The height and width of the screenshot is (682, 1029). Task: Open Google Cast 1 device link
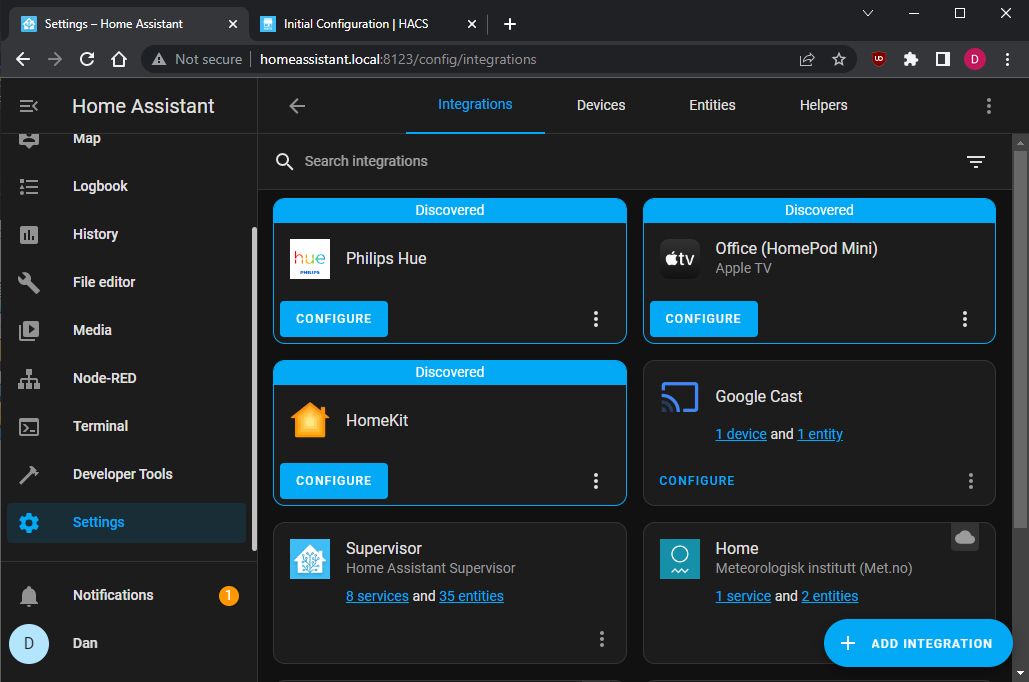pos(741,434)
